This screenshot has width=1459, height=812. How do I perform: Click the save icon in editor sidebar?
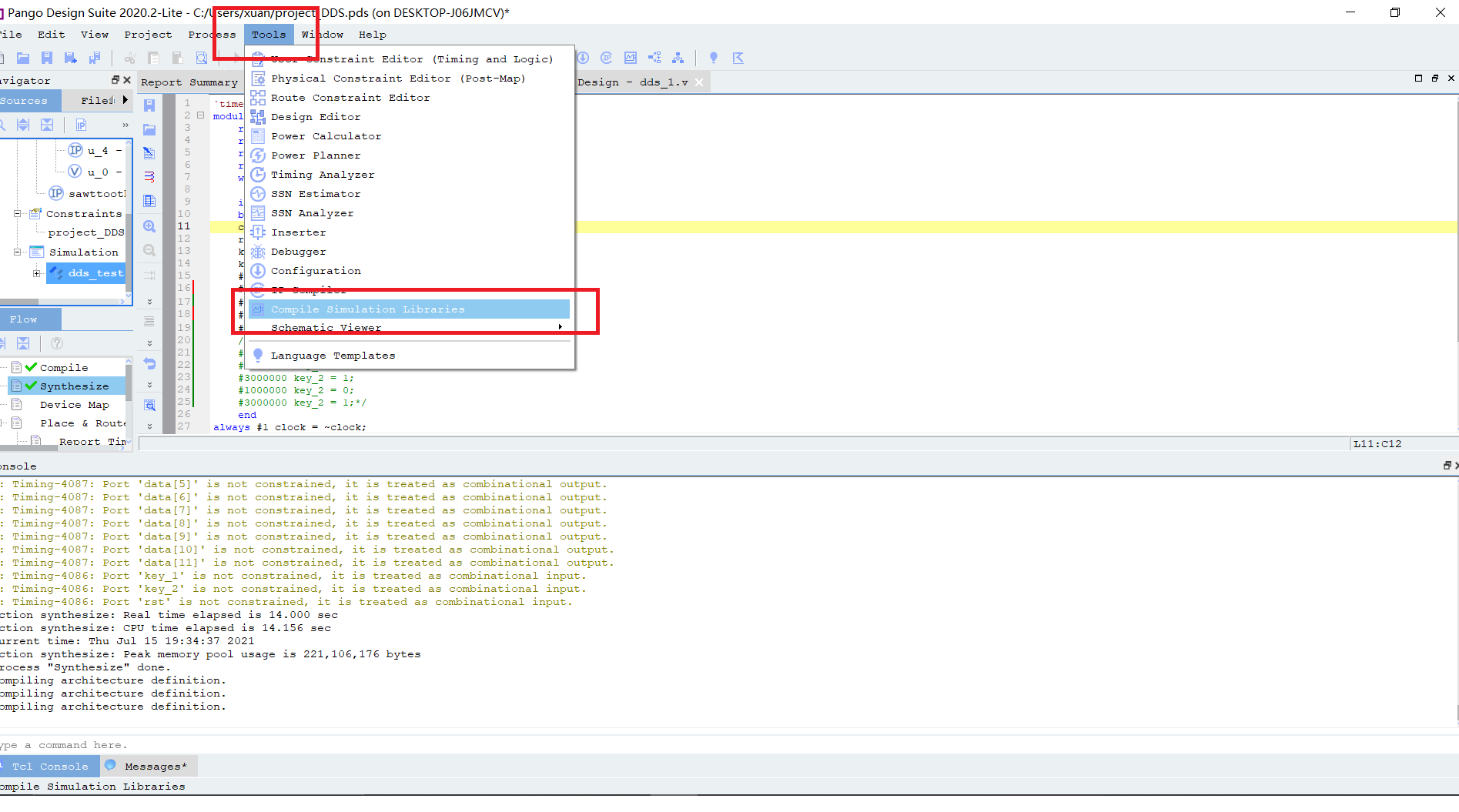(x=149, y=105)
